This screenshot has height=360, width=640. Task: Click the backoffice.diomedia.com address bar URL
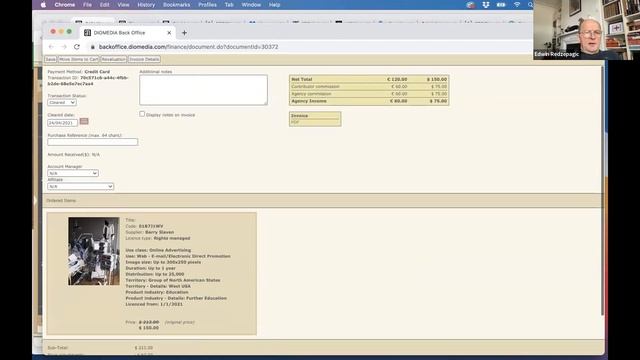click(x=189, y=47)
